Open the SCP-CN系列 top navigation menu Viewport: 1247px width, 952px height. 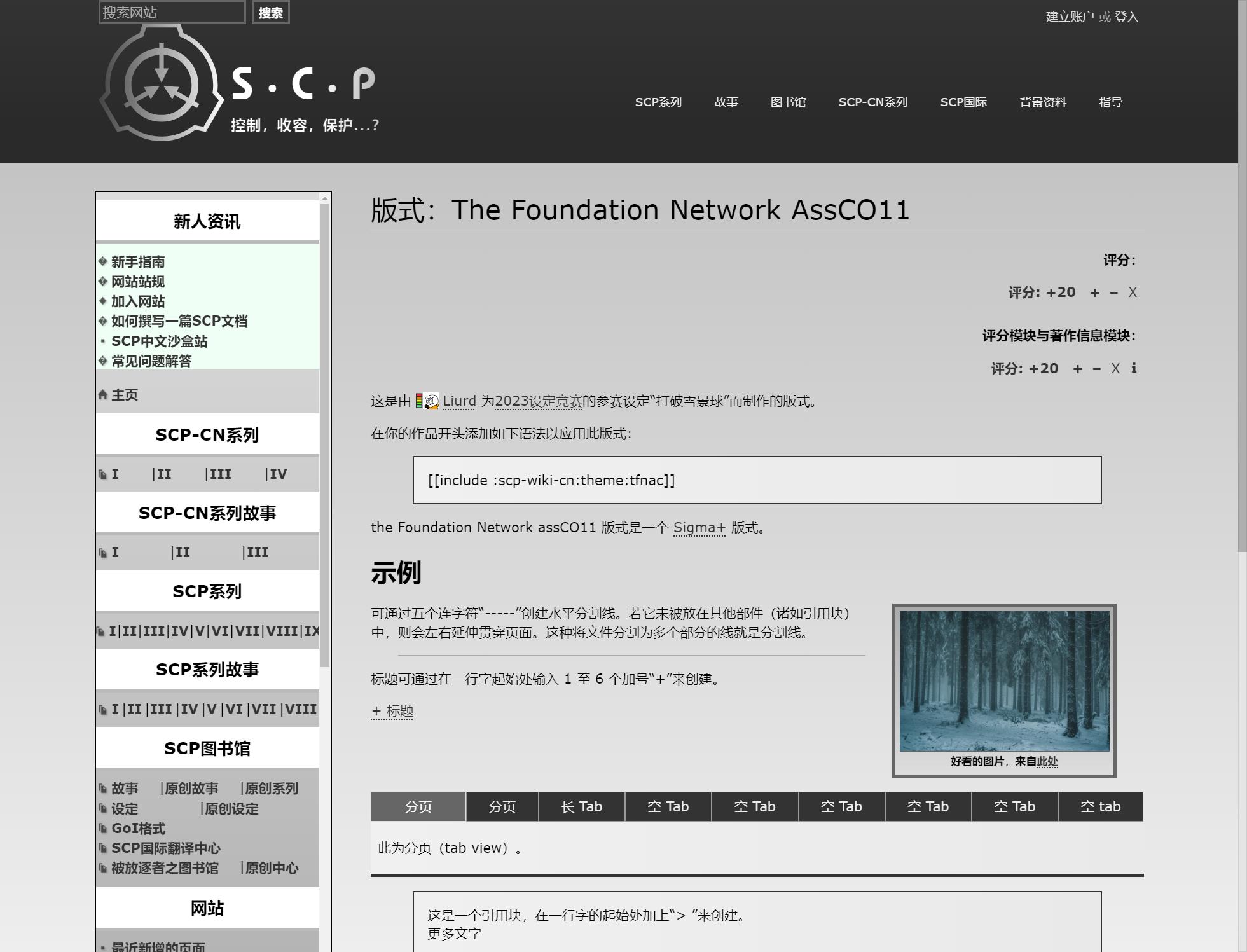[x=872, y=102]
